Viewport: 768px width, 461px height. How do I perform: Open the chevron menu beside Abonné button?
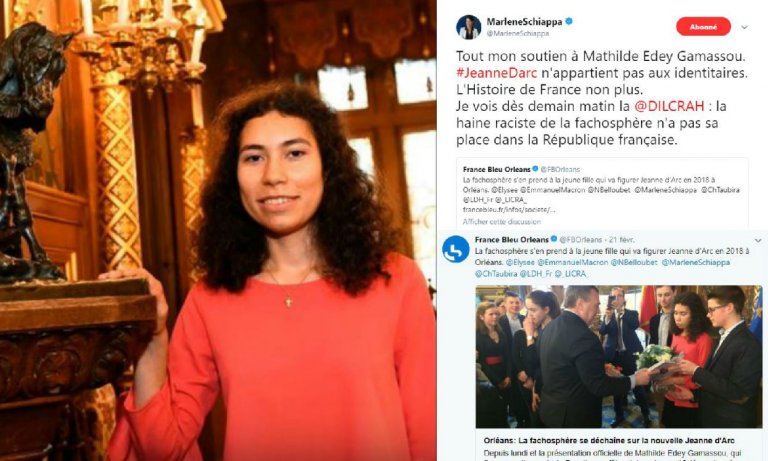744,27
